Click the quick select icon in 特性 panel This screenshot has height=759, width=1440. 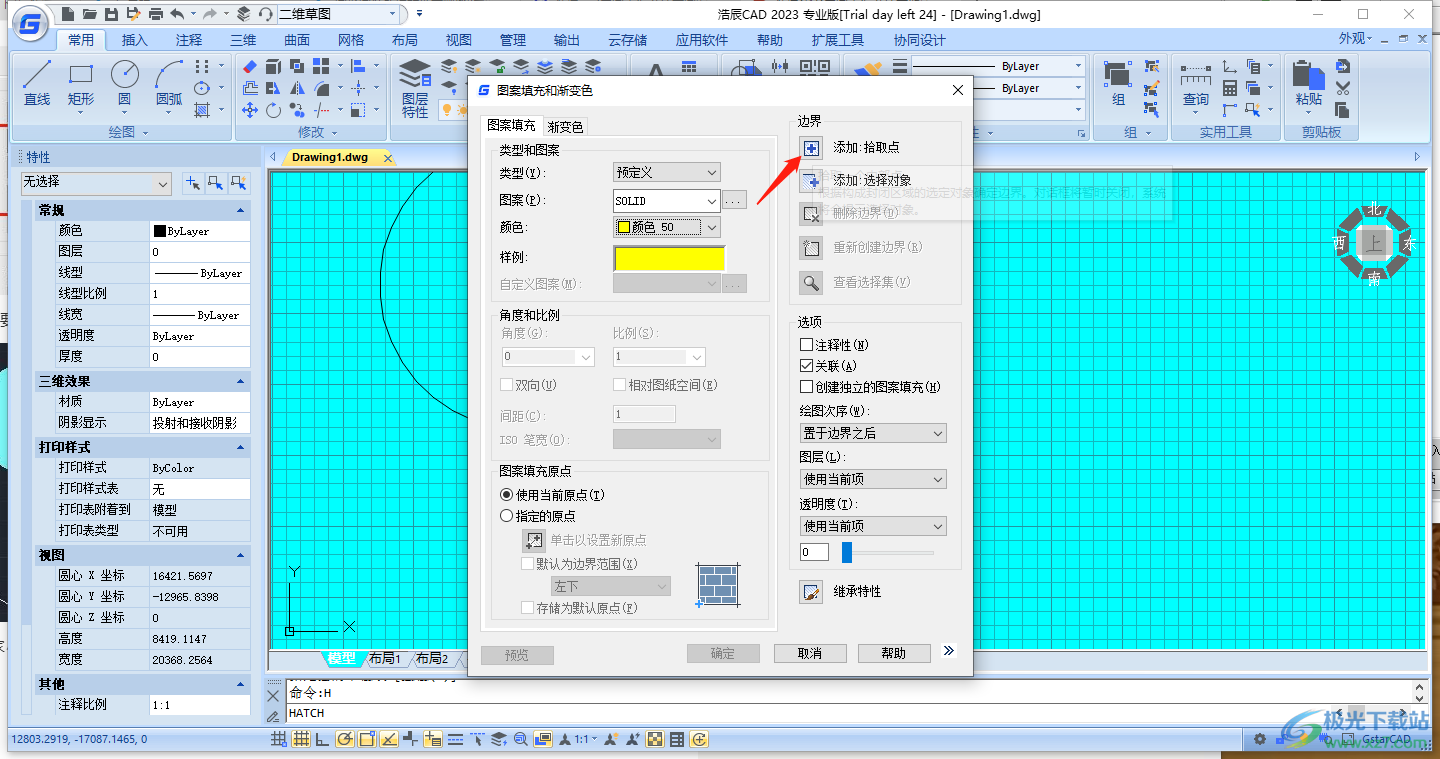[x=238, y=183]
